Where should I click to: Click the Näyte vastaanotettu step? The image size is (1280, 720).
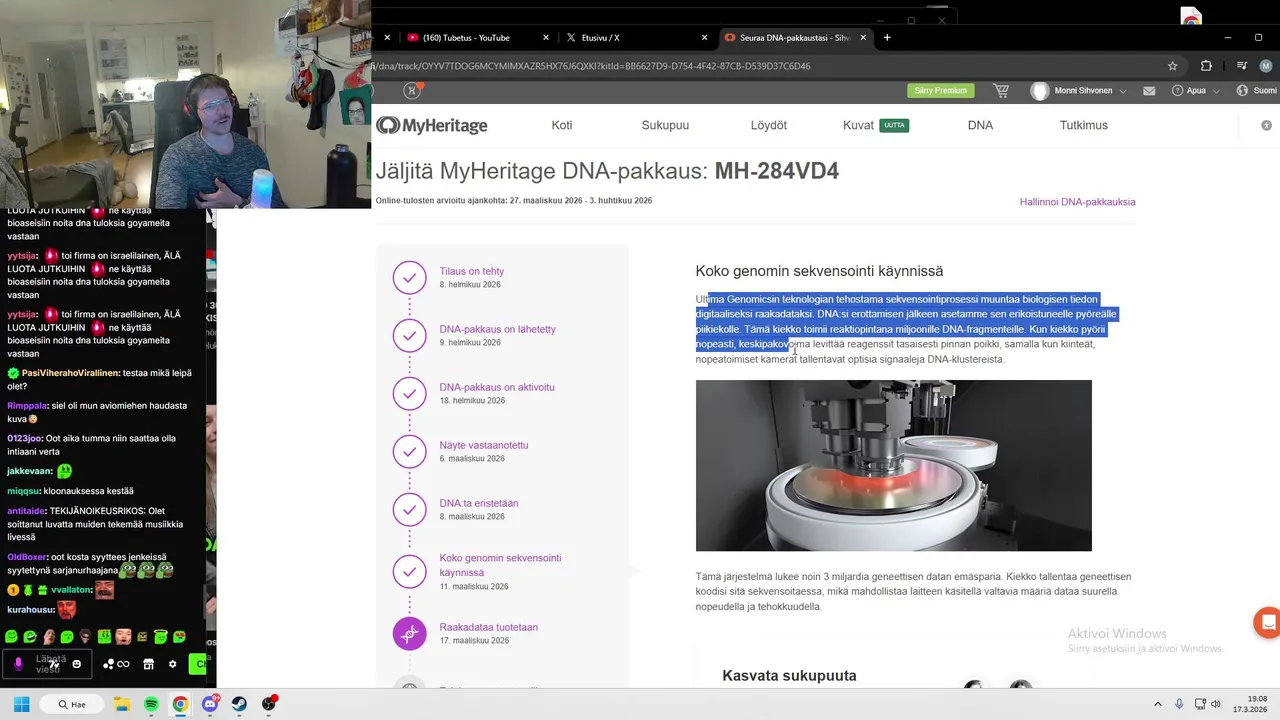click(x=484, y=445)
